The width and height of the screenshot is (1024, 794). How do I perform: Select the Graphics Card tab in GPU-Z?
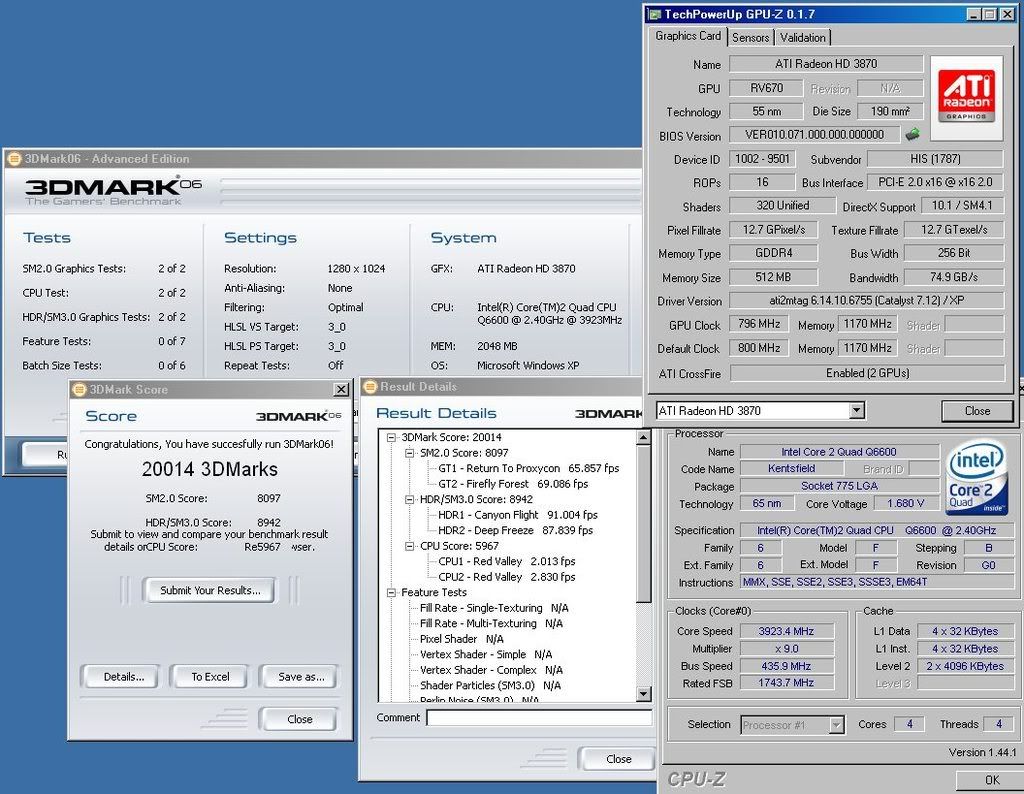coord(688,36)
